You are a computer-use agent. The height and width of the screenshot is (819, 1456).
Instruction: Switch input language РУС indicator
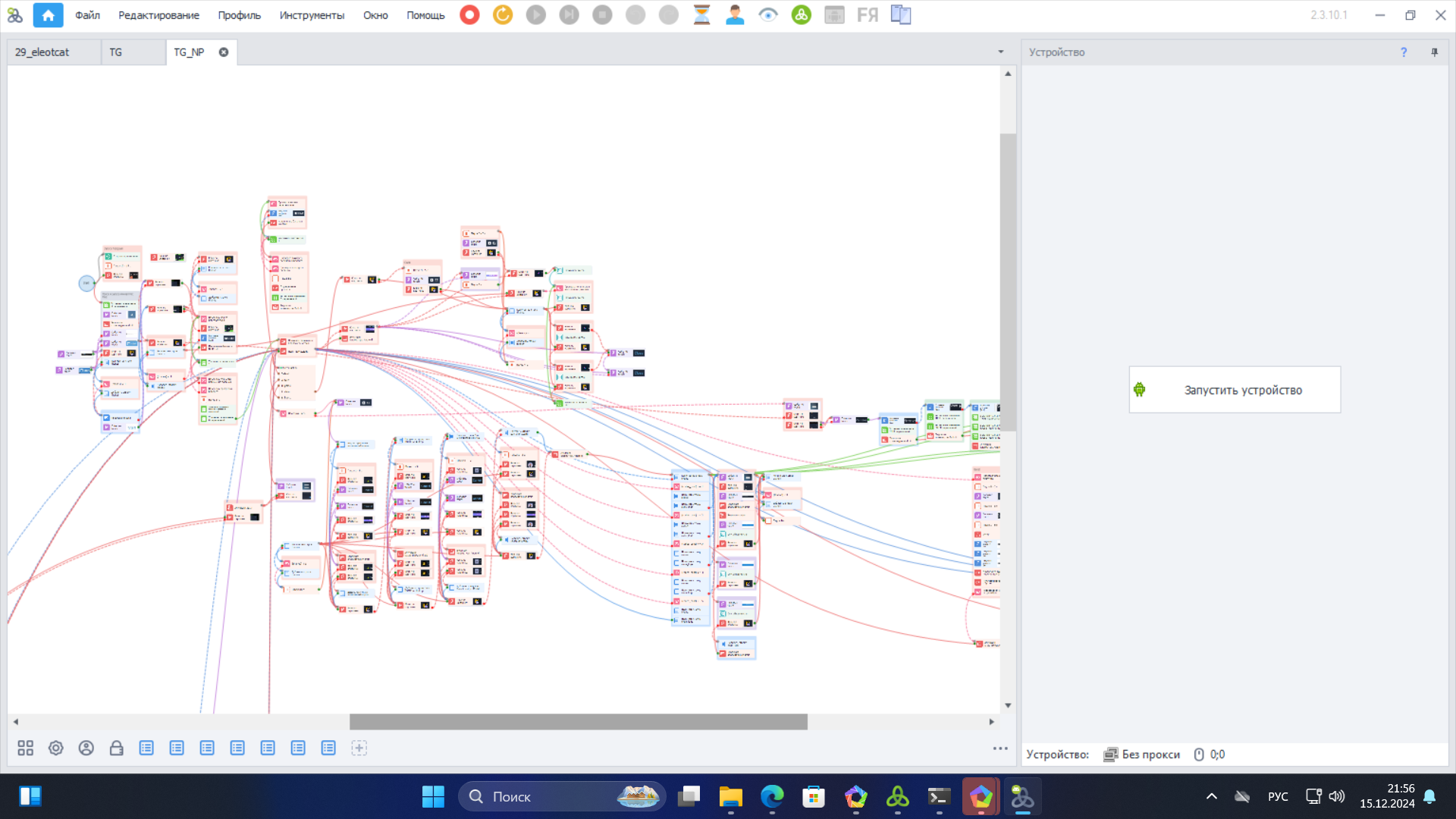[1278, 797]
